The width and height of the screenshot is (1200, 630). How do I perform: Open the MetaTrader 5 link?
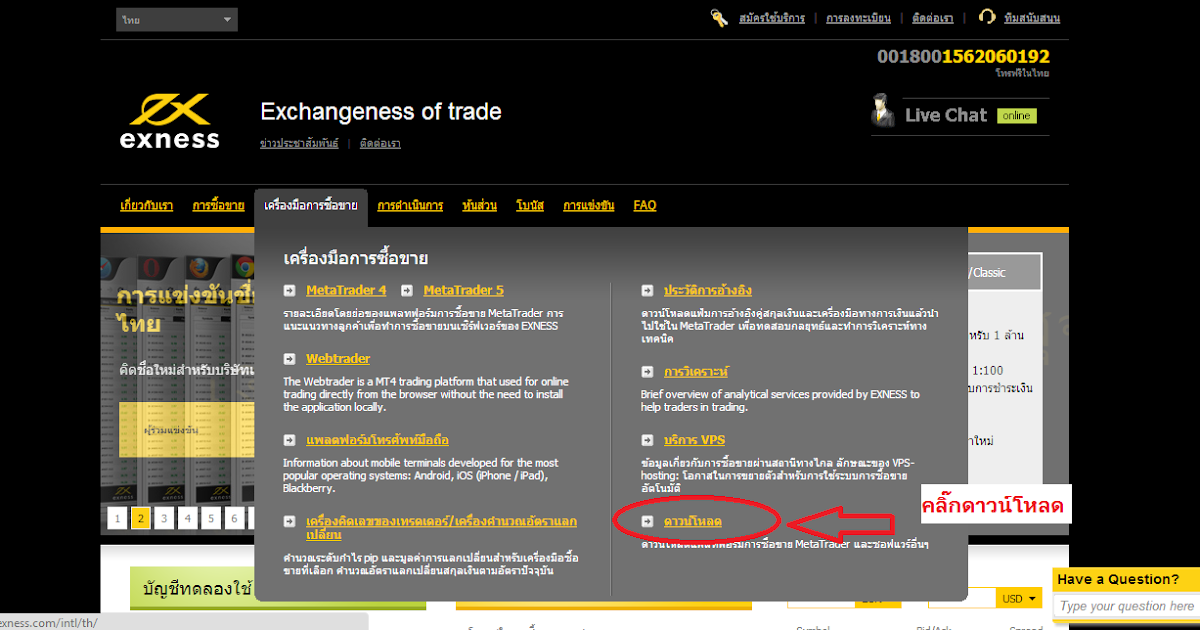464,291
